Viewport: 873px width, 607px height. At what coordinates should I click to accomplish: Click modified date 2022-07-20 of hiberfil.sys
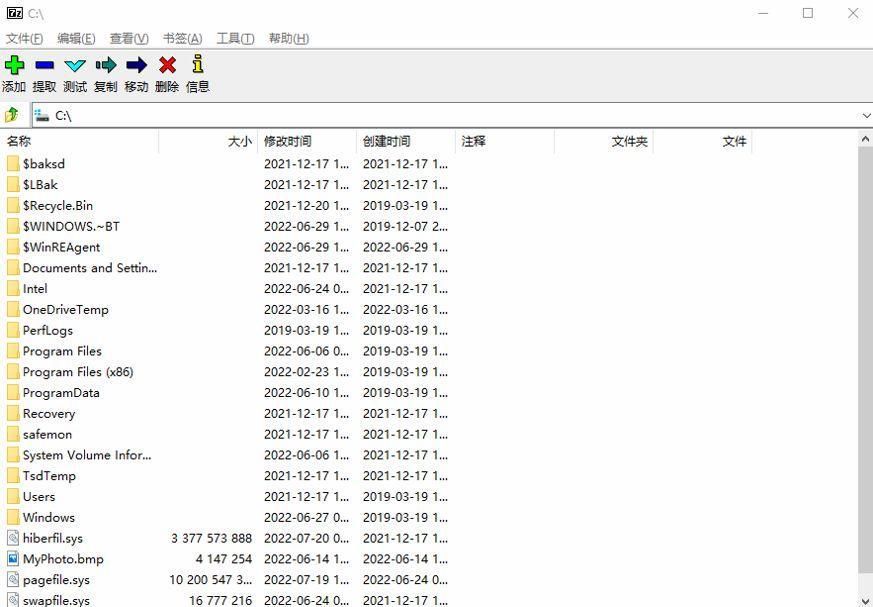(x=306, y=539)
